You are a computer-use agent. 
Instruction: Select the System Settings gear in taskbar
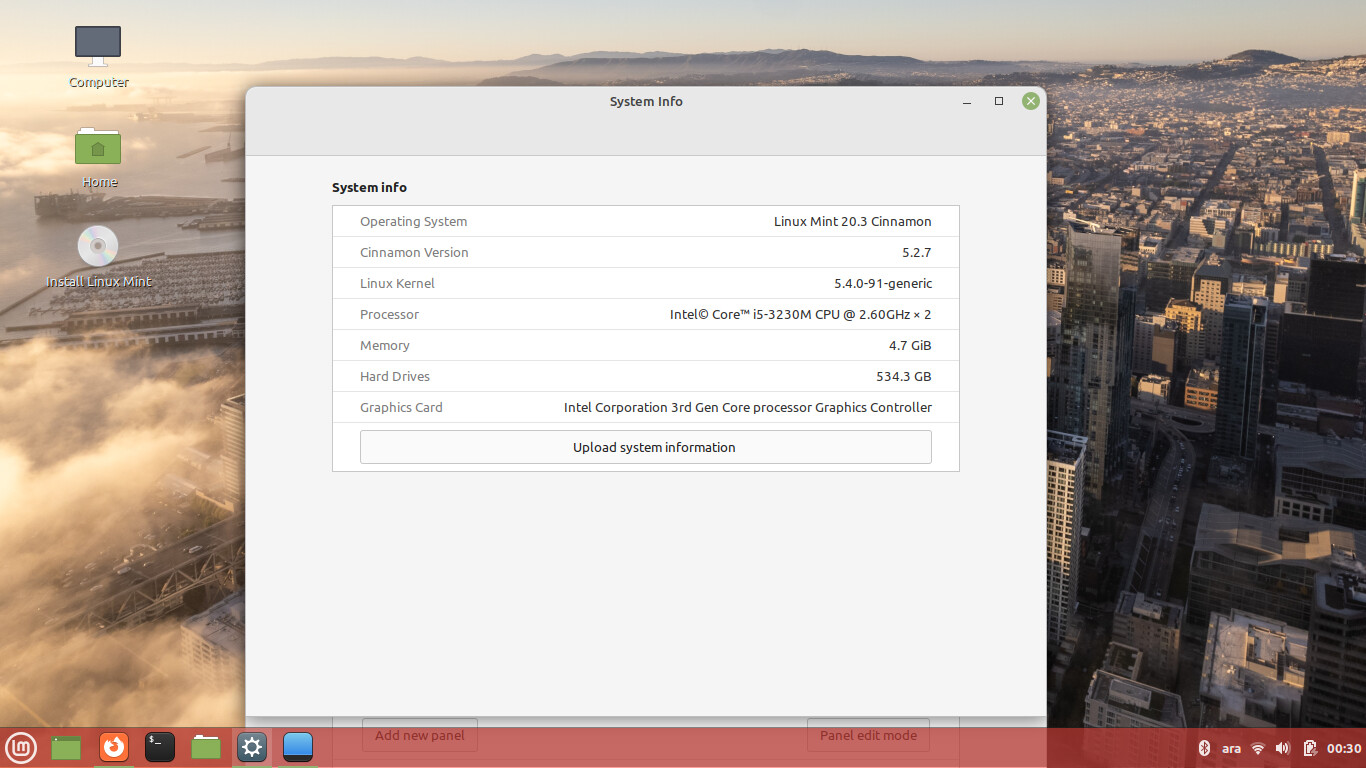coord(252,747)
